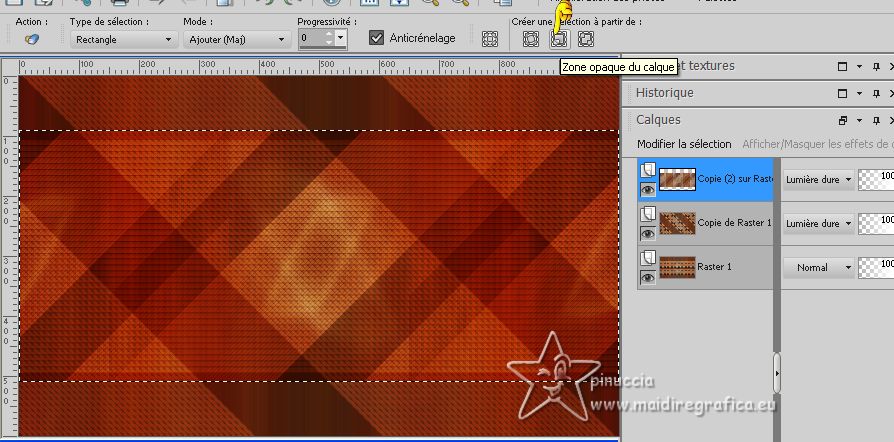The width and height of the screenshot is (894, 442).
Task: Click the first Créer une sélection à partir de icon
Action: 531,39
